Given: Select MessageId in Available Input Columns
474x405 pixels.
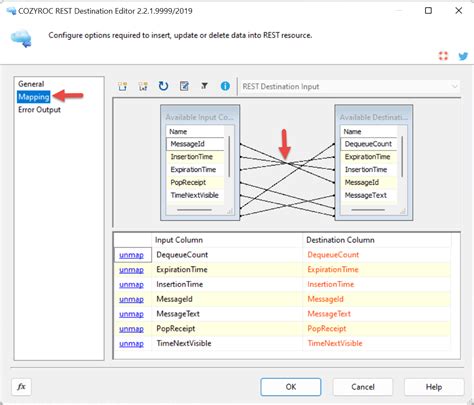Looking at the screenshot, I should click(x=195, y=144).
